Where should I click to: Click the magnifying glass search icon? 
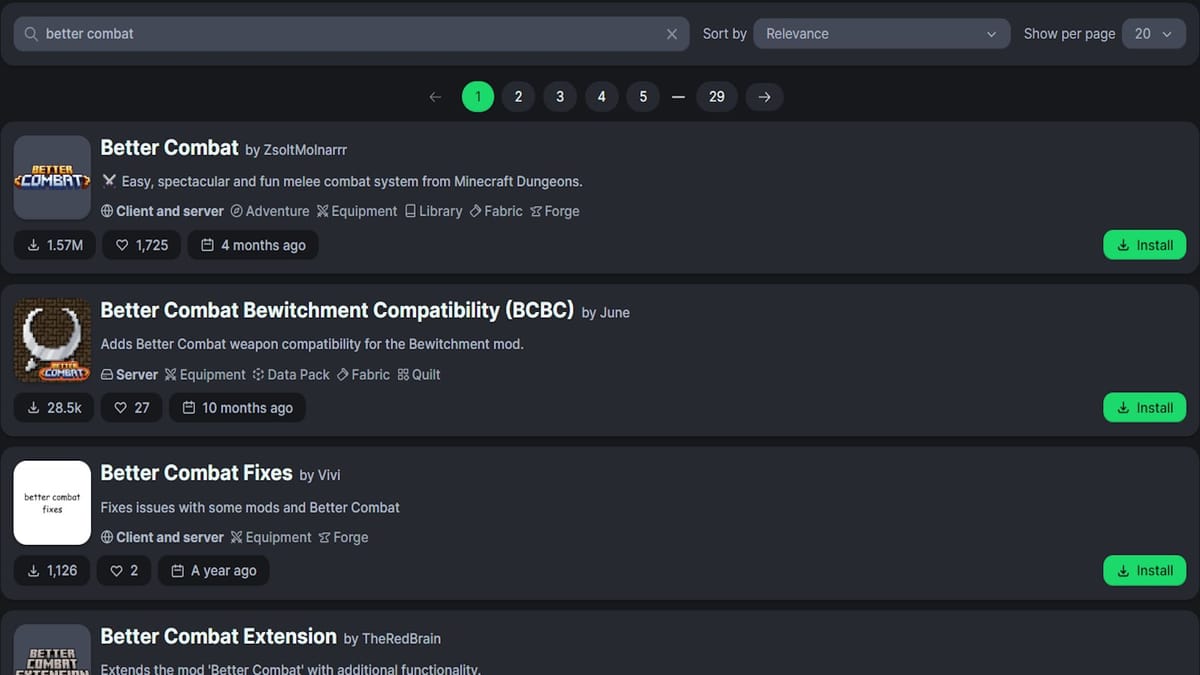(31, 34)
